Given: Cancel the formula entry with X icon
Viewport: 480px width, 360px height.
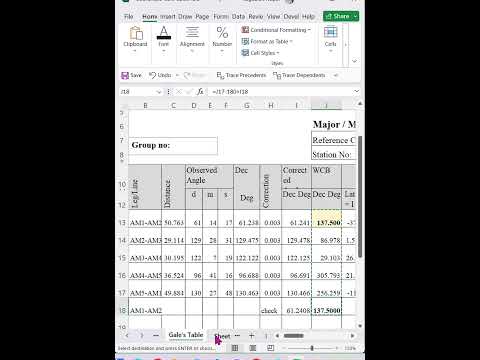Looking at the screenshot, I should (x=179, y=92).
